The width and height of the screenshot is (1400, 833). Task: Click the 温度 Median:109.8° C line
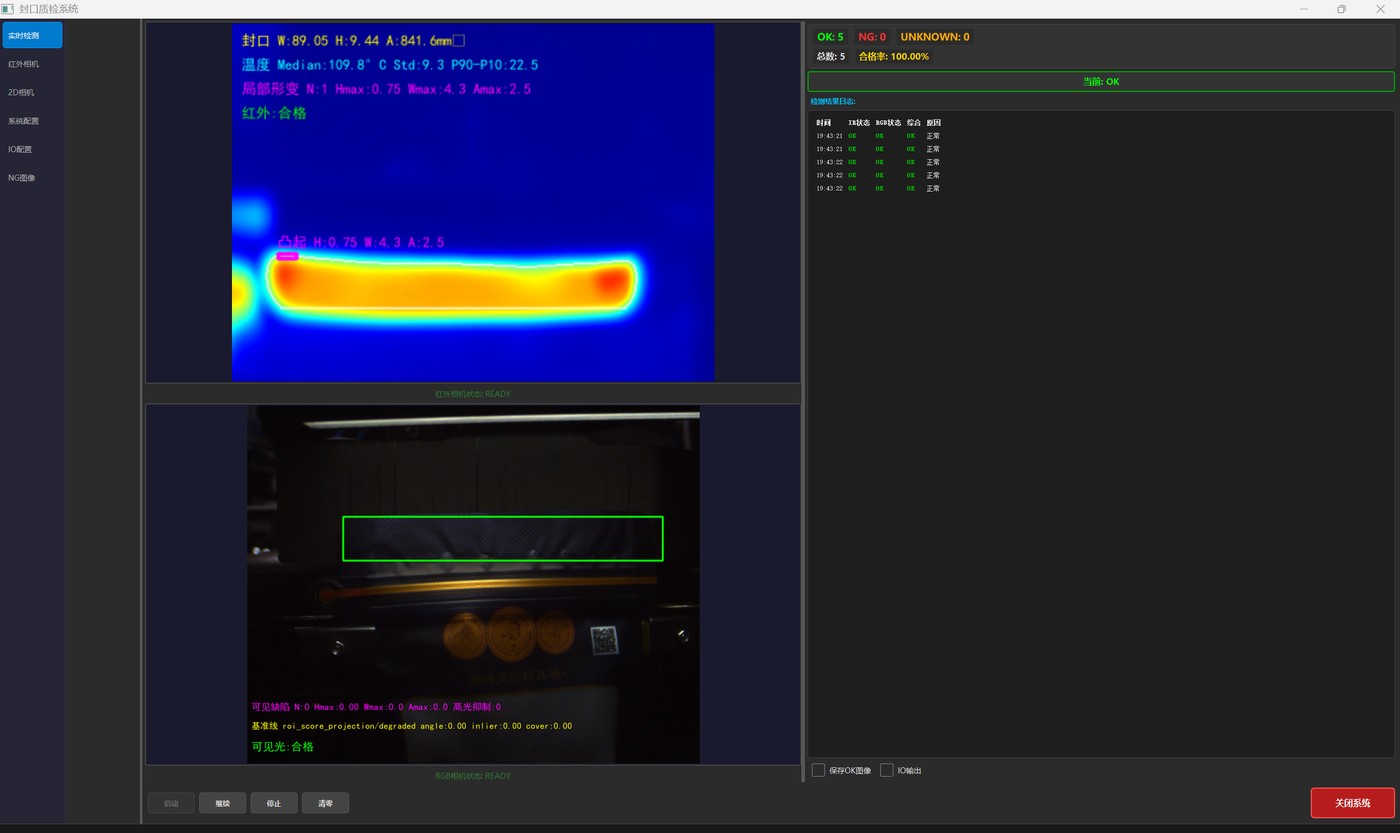(390, 65)
